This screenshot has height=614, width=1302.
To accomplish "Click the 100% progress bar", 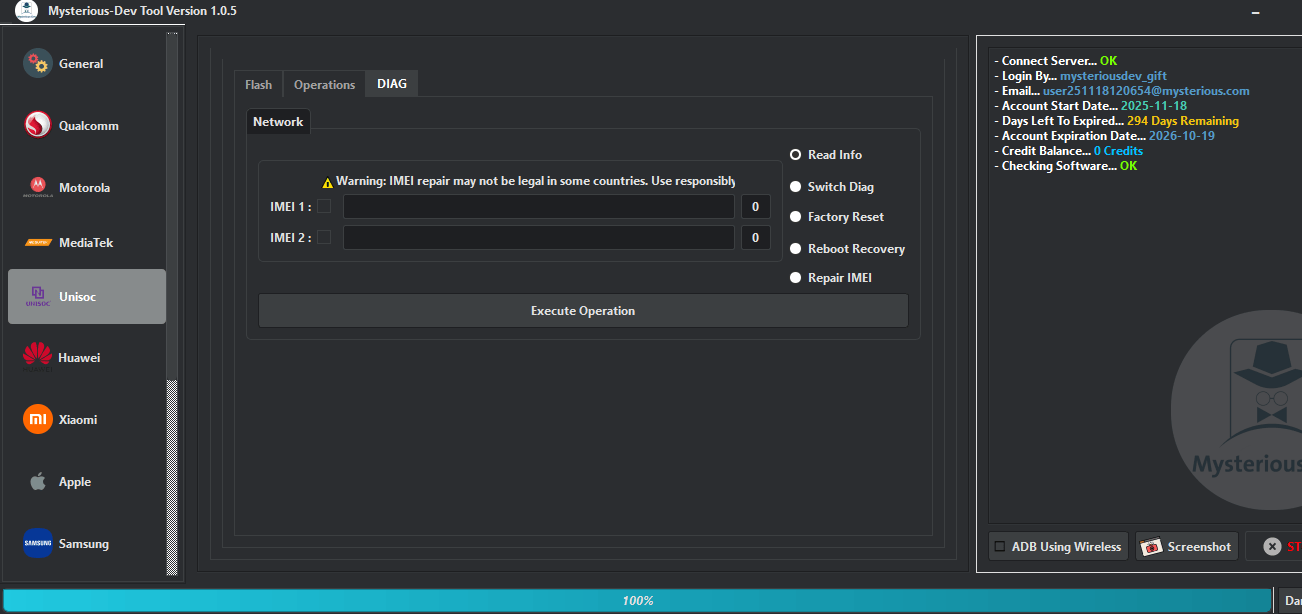I will click(639, 600).
